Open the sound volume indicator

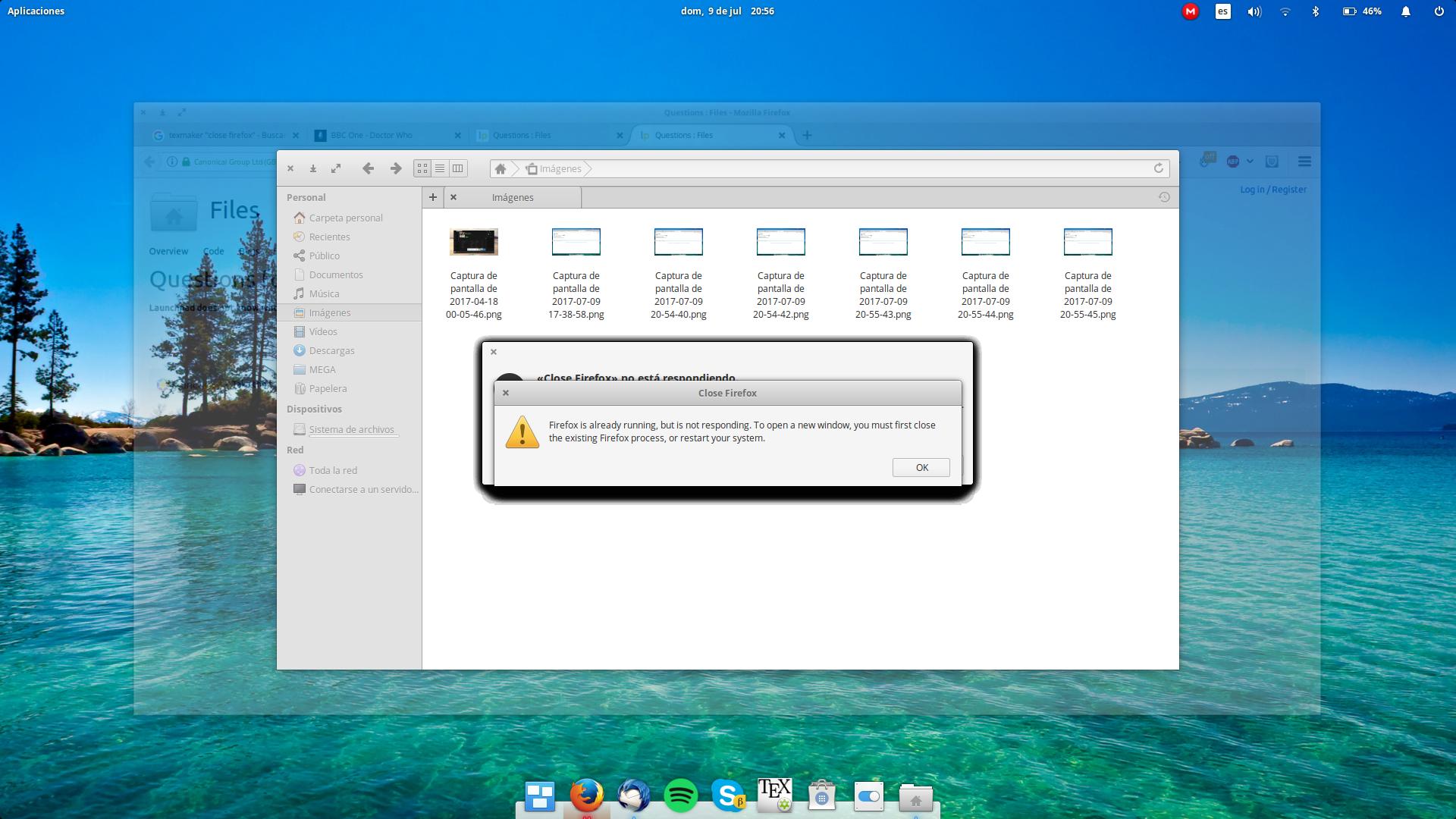point(1254,11)
